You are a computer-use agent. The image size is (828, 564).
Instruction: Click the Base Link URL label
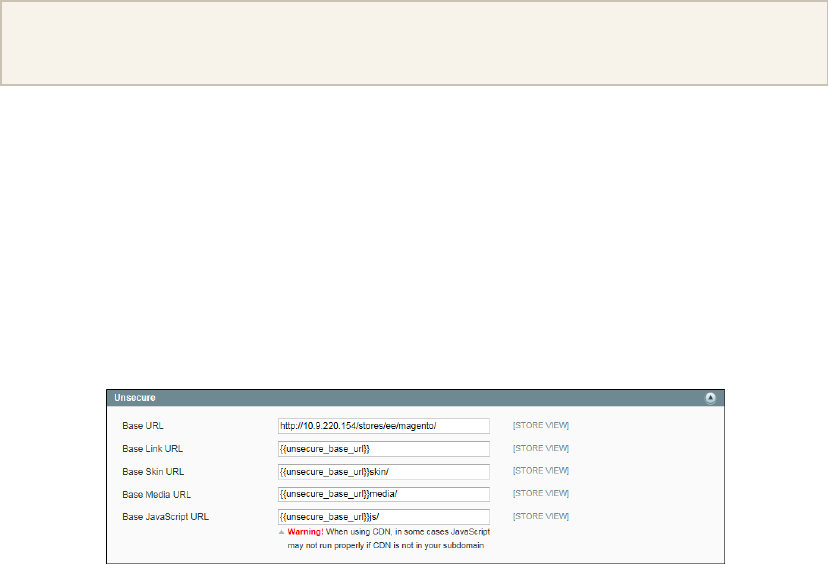click(153, 449)
